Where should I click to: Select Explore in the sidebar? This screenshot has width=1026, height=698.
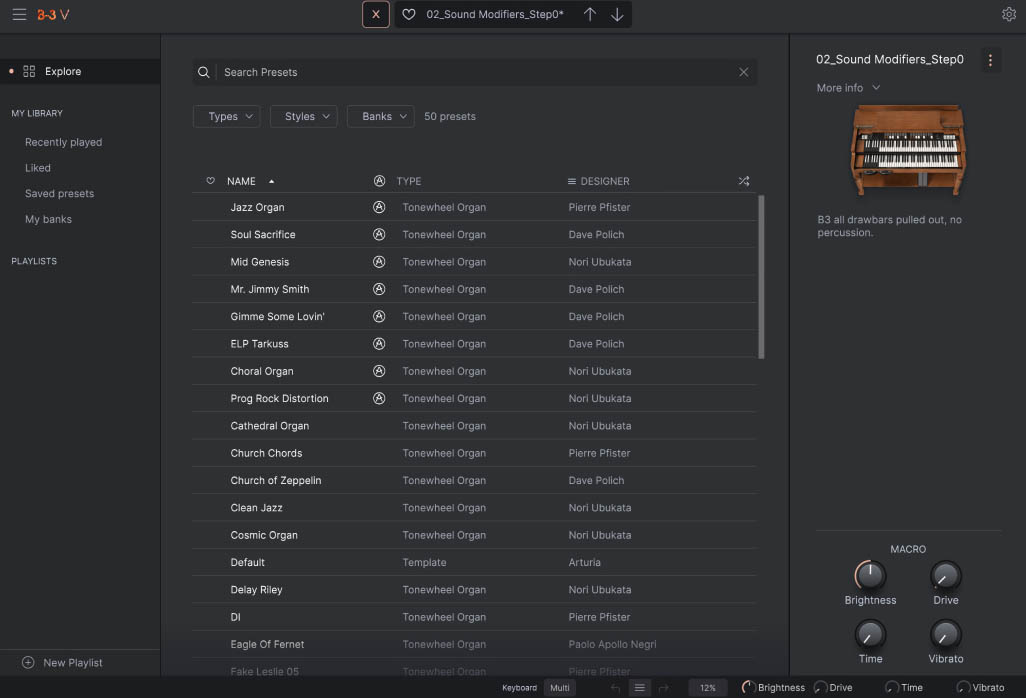point(63,72)
